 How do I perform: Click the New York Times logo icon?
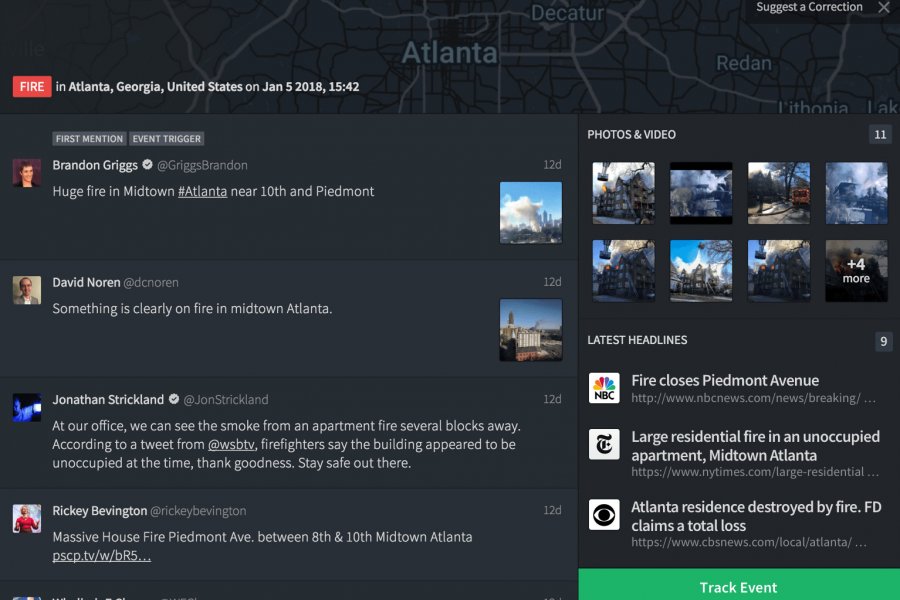604,444
